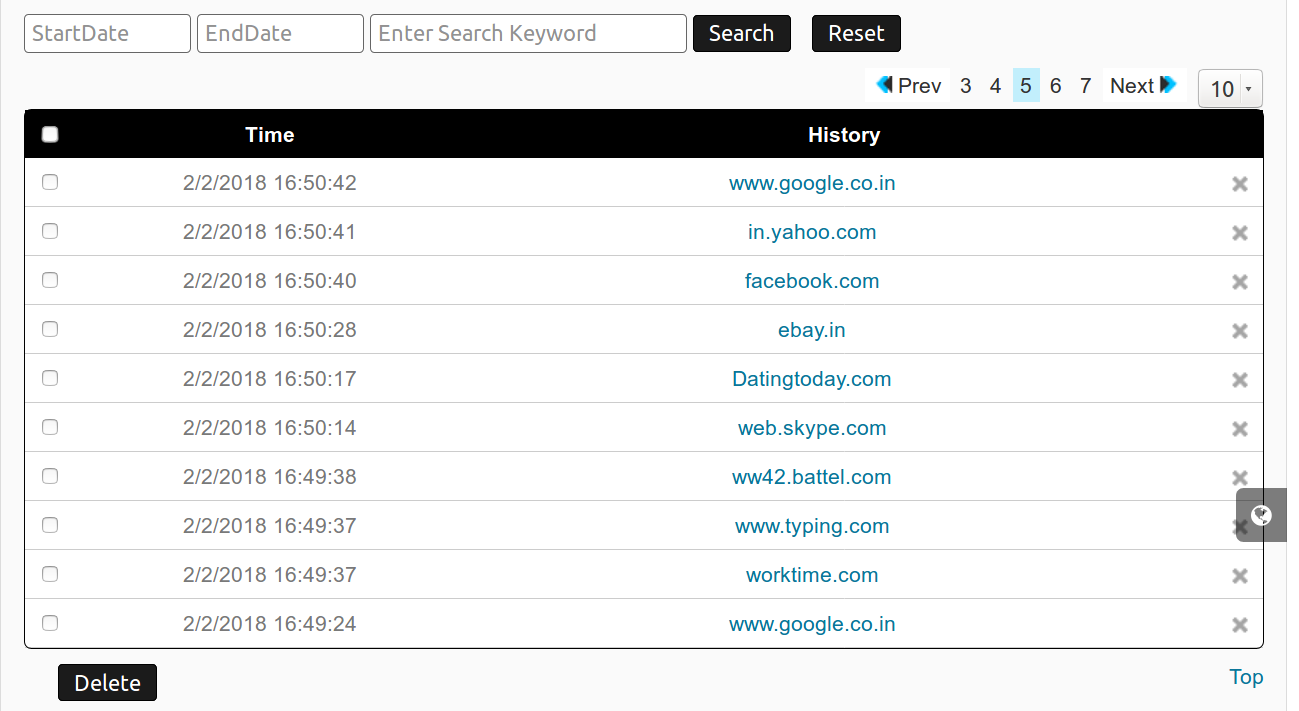1299x711 pixels.
Task: Delete the facebook.com history entry
Action: click(x=1240, y=282)
